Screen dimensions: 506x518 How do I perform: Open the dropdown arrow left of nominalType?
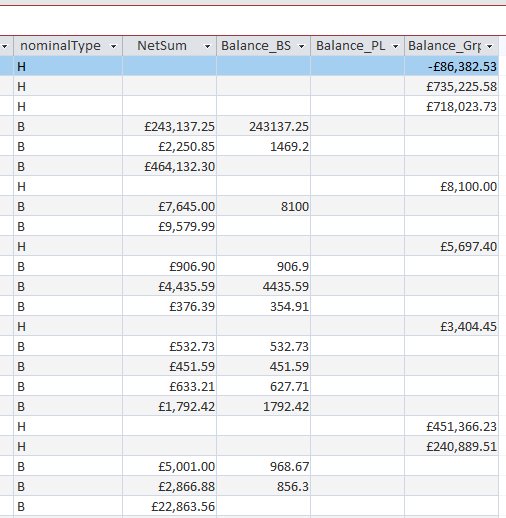[x=5, y=46]
